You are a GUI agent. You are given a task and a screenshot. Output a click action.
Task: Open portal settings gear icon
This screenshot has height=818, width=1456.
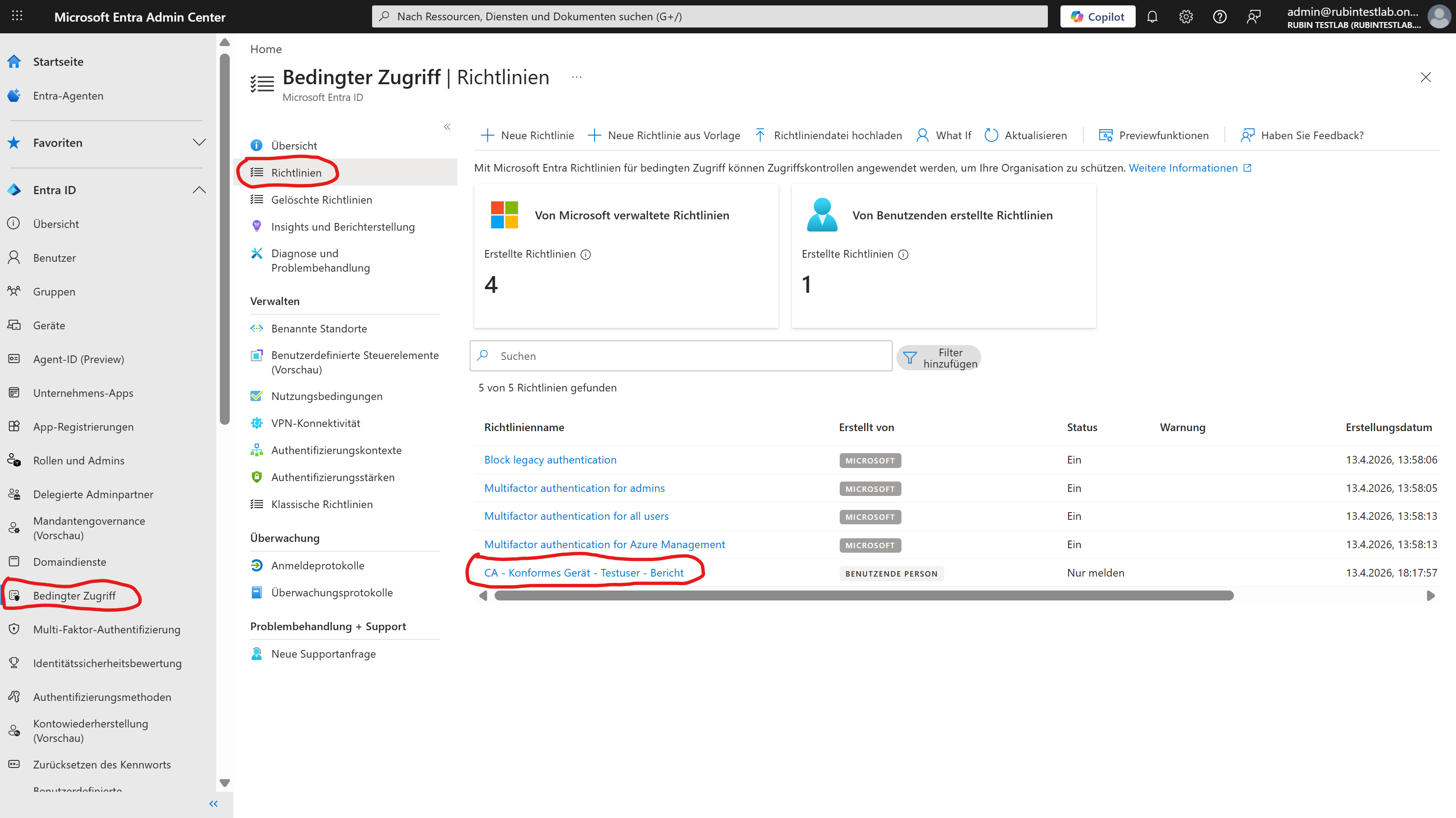[1185, 17]
